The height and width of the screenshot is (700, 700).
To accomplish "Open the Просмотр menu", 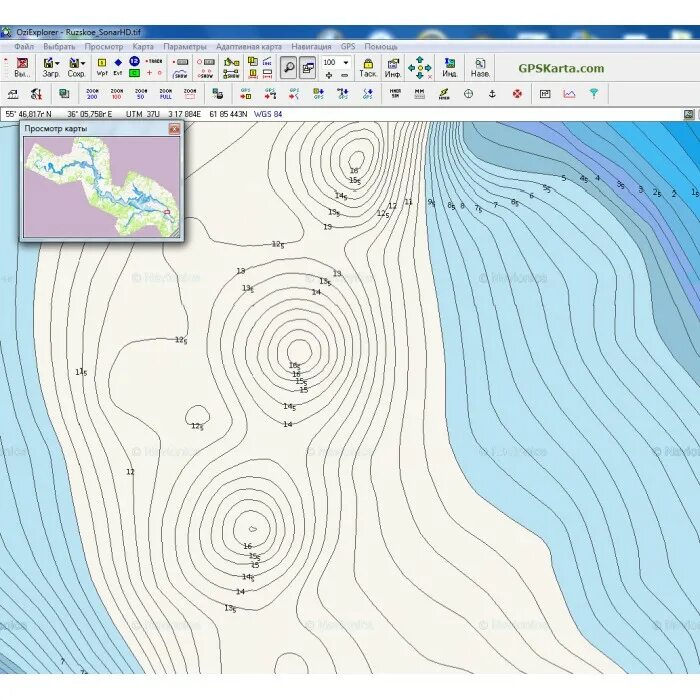I will (104, 46).
